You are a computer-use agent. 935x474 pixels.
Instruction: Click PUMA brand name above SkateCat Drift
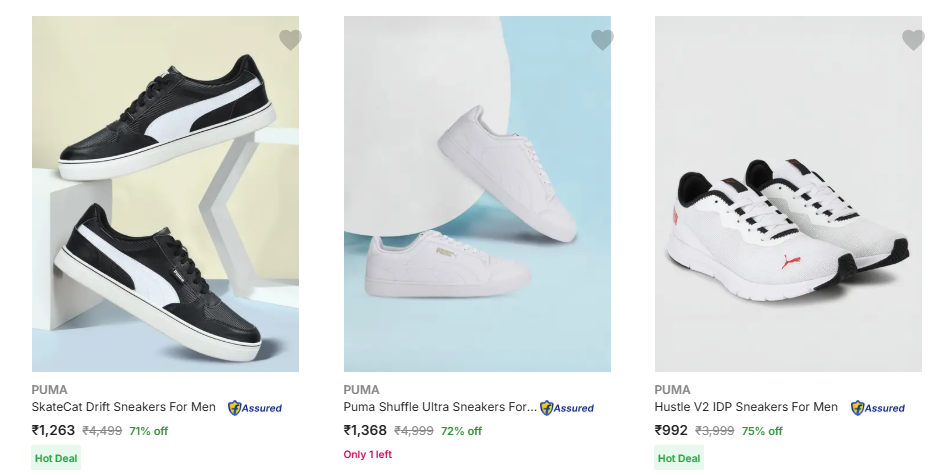[x=50, y=390]
